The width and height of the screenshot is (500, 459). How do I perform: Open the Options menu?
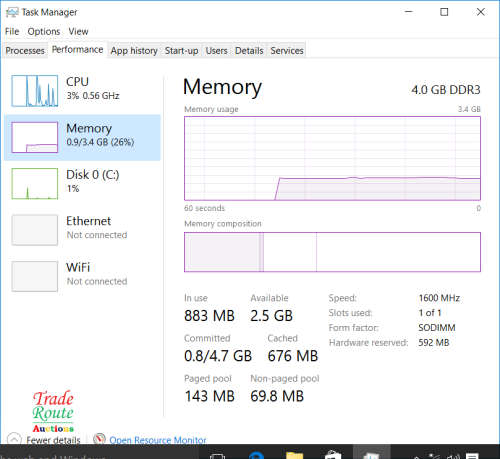pyautogui.click(x=44, y=31)
